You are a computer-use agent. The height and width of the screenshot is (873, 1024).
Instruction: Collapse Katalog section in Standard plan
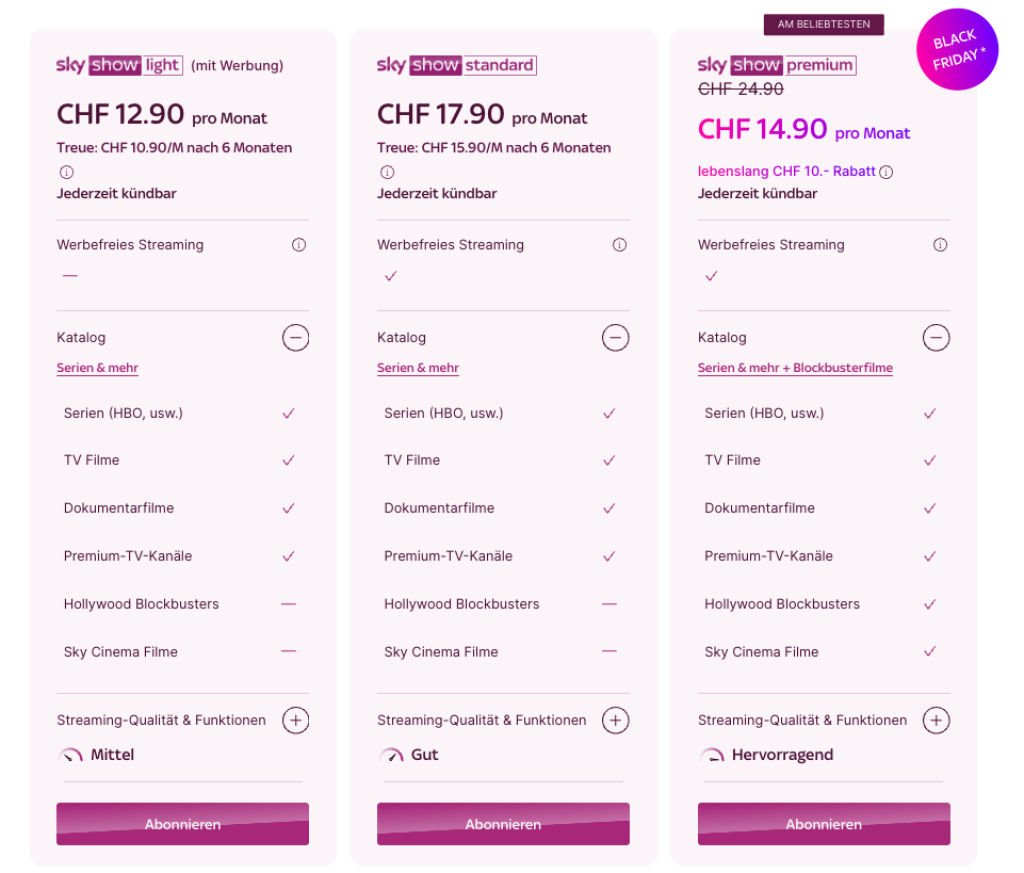pyautogui.click(x=616, y=338)
